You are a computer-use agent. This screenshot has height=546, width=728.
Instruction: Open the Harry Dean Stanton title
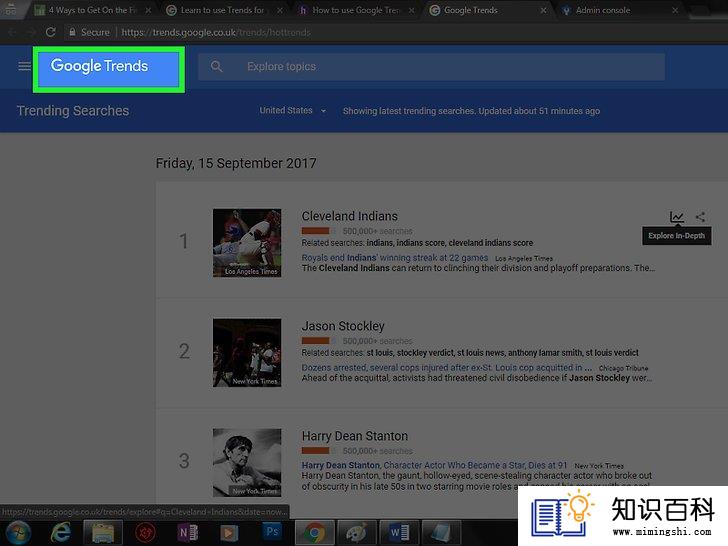(x=355, y=436)
